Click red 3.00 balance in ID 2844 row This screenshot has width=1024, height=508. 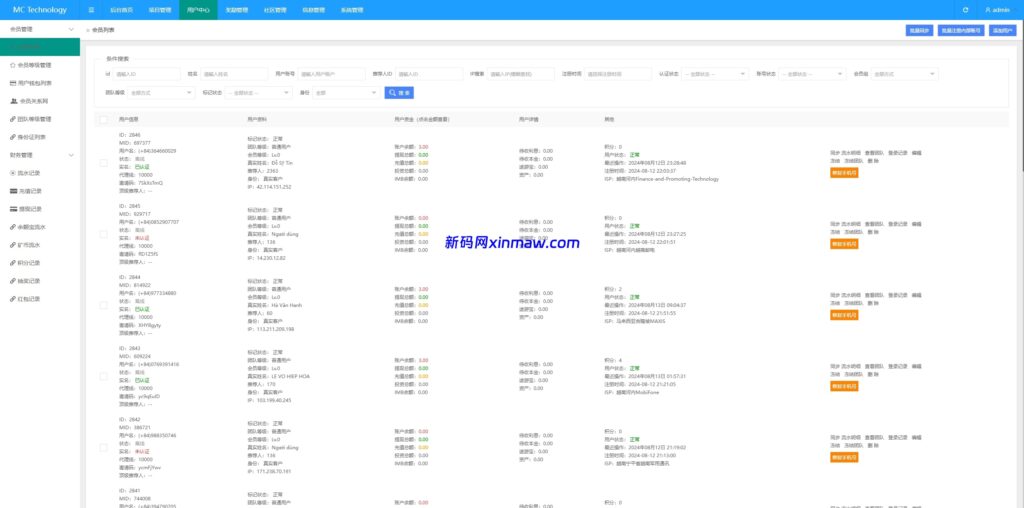[x=423, y=289]
